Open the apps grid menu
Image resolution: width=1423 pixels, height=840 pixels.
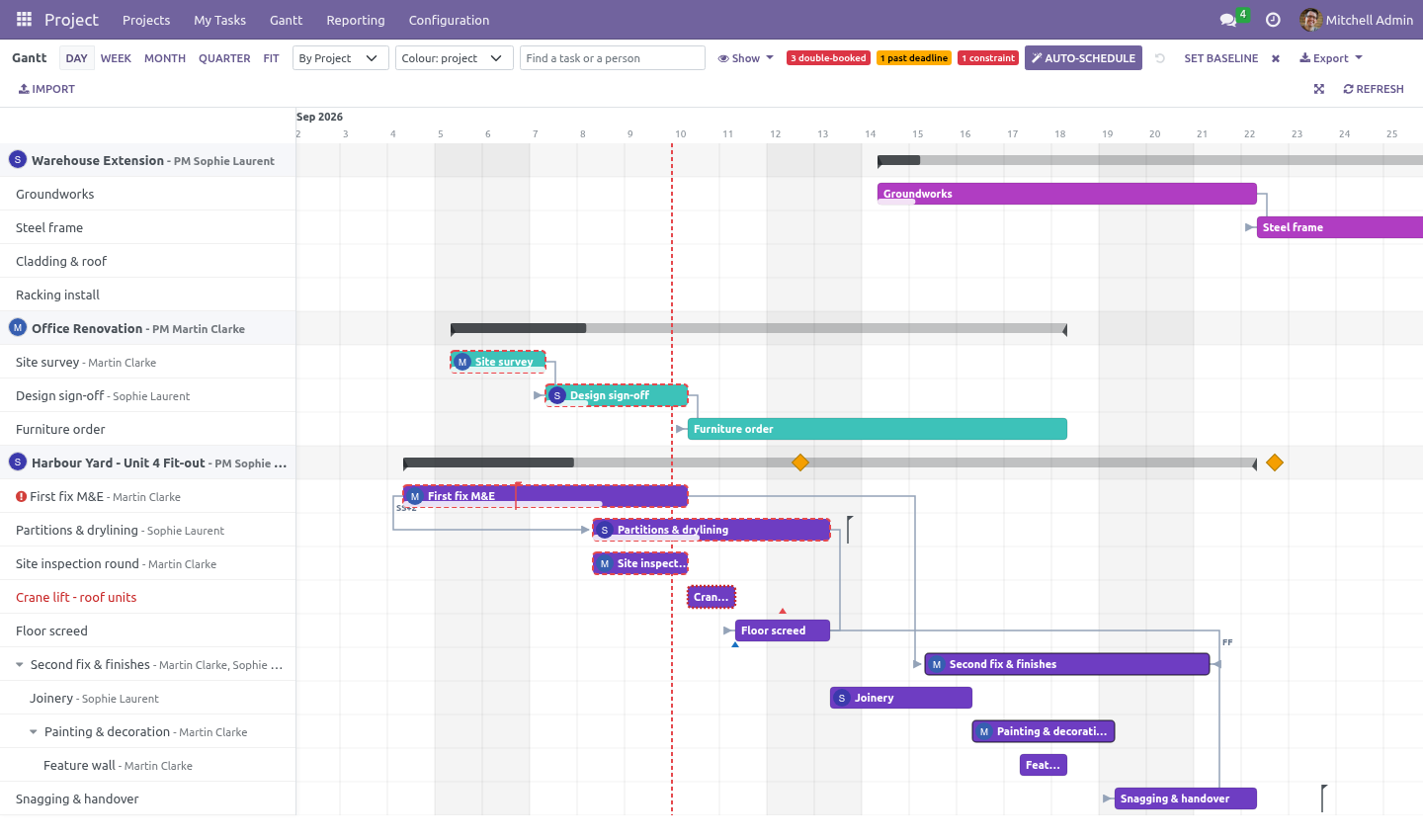click(x=24, y=20)
